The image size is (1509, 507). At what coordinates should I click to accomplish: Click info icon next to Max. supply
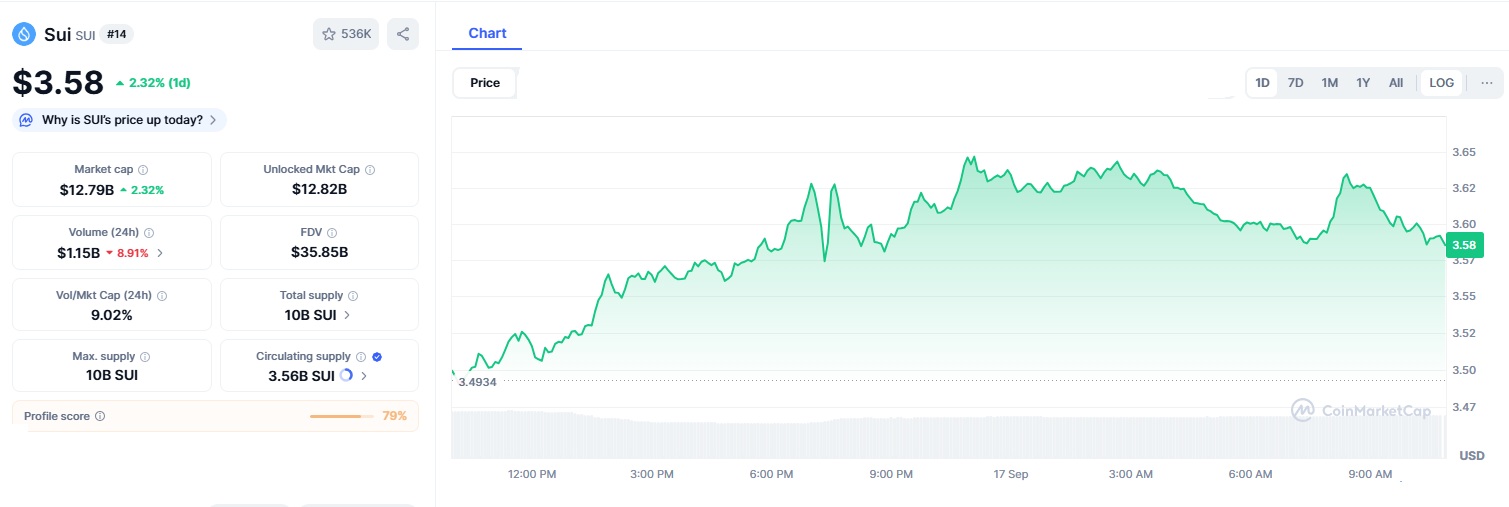click(x=145, y=357)
